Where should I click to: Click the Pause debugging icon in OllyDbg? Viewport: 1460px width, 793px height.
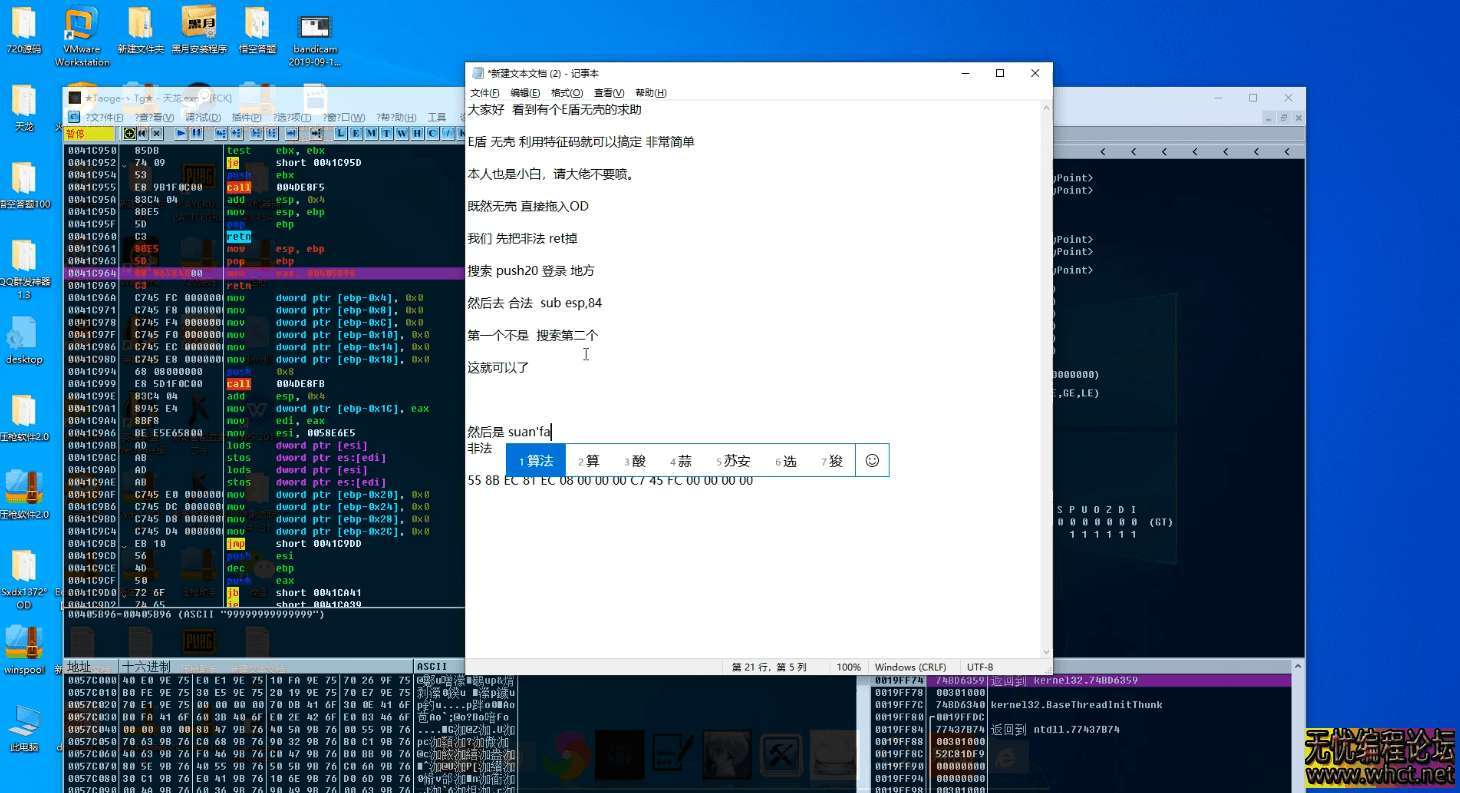click(197, 132)
